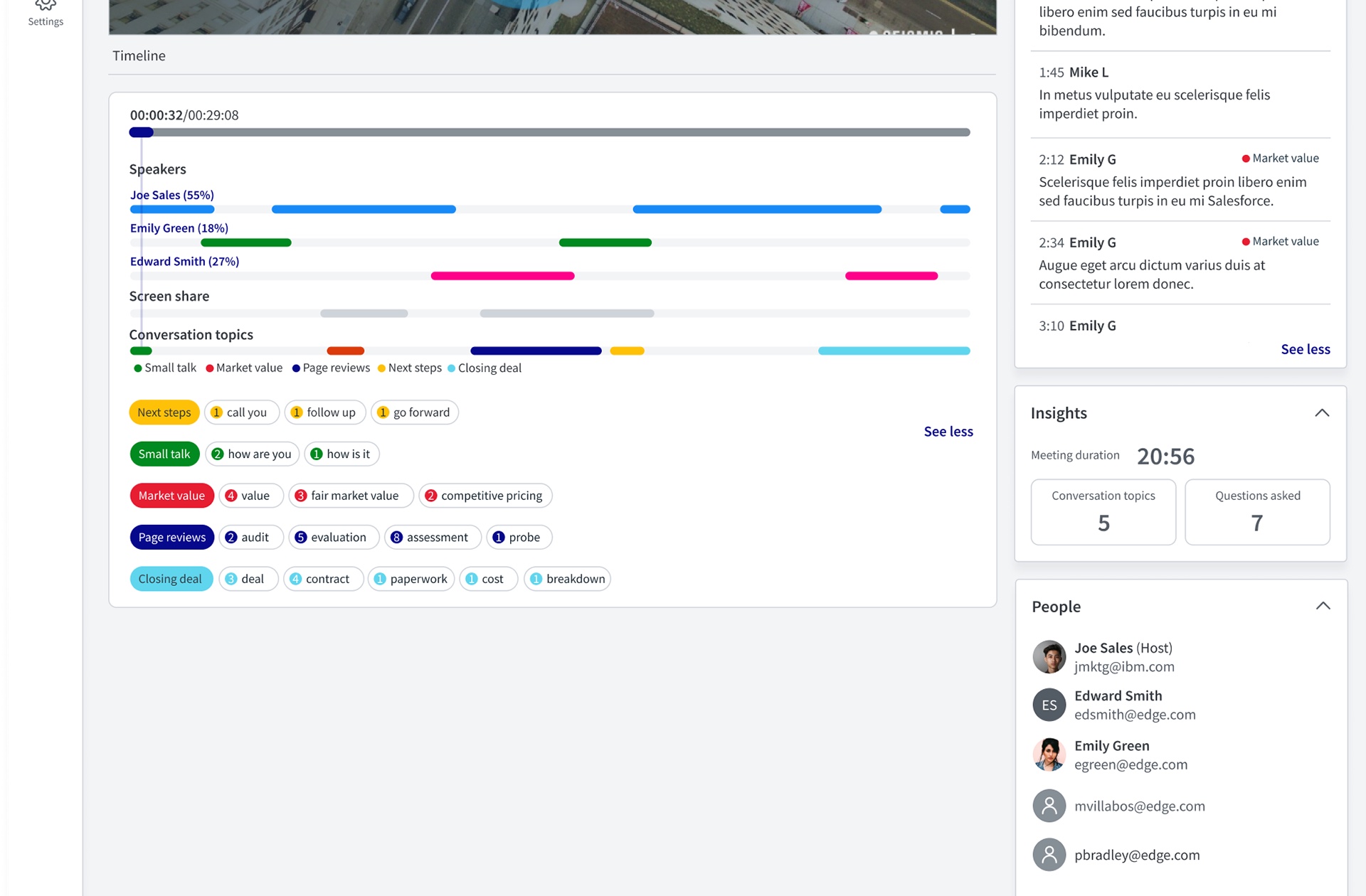Image resolution: width=1366 pixels, height=896 pixels.
Task: Open the Conversation topics insight card
Action: (1103, 512)
